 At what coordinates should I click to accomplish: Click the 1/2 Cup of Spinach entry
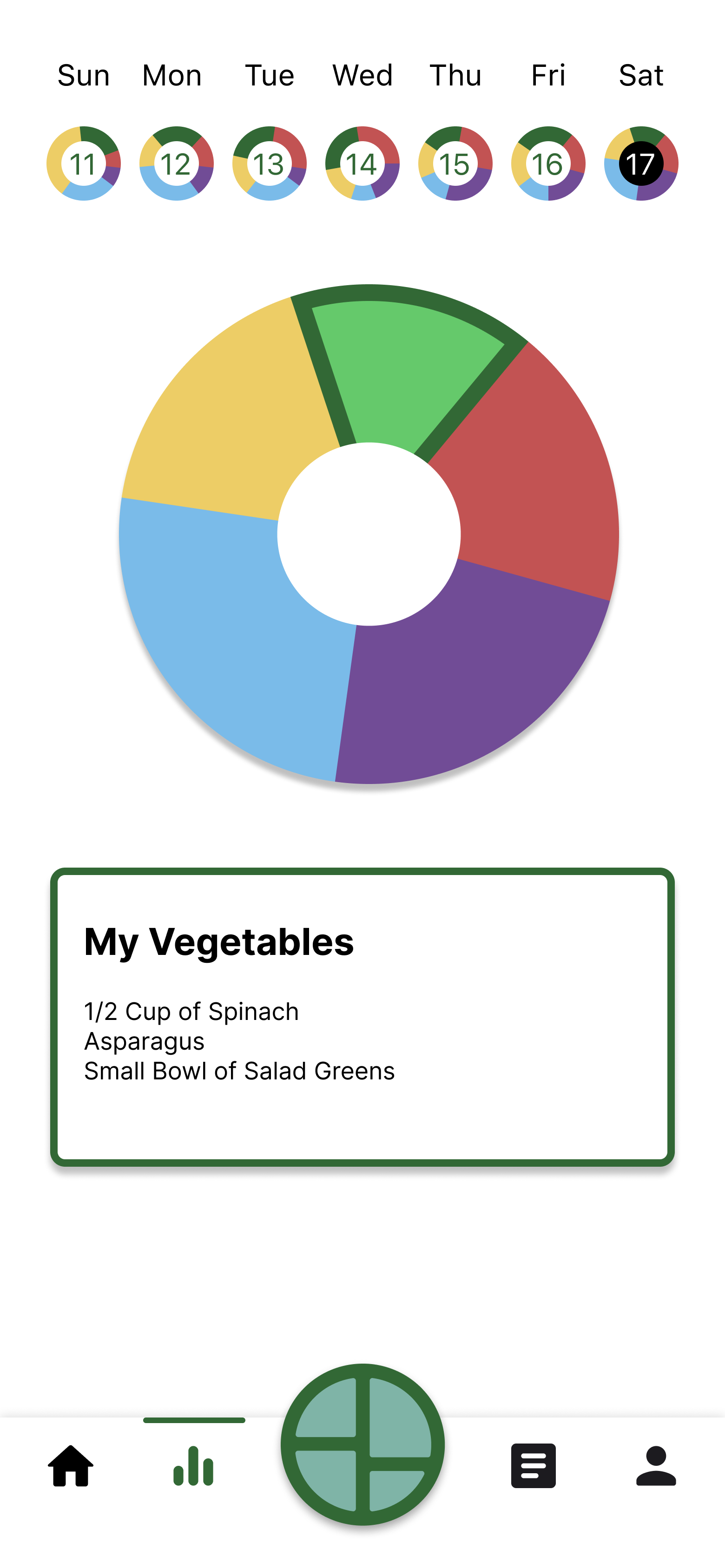(x=191, y=1012)
